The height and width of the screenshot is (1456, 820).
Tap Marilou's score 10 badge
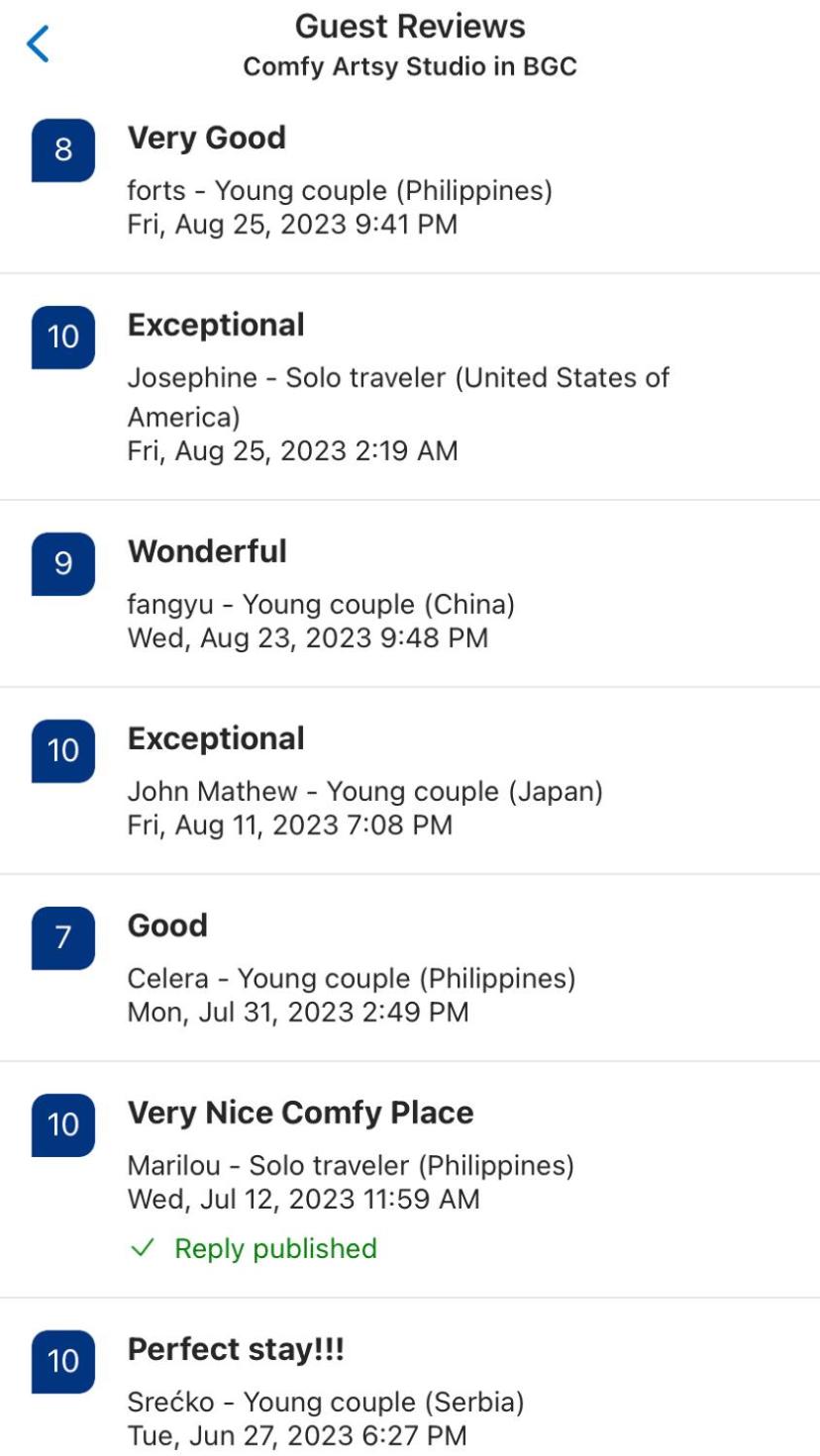(63, 1125)
